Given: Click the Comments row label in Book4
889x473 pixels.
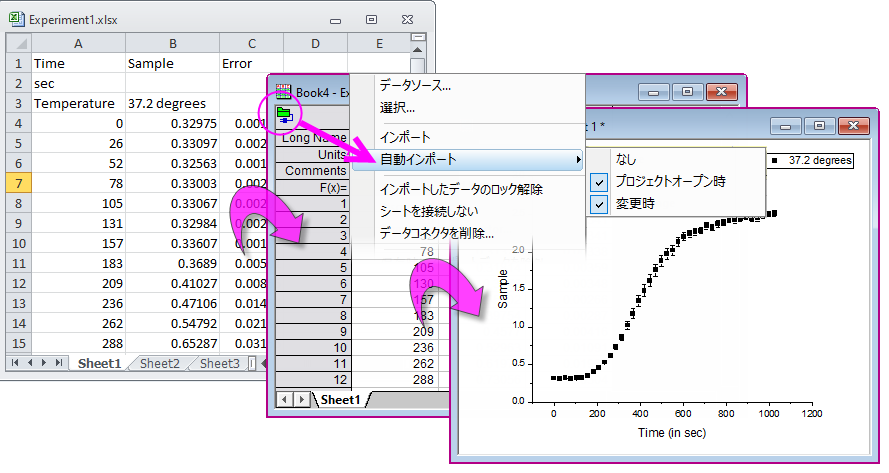Looking at the screenshot, I should click(x=312, y=171).
